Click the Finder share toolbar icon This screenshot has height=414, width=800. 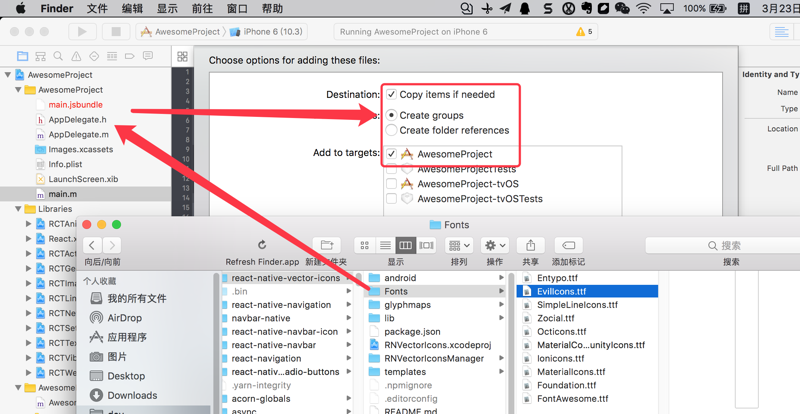pos(531,246)
